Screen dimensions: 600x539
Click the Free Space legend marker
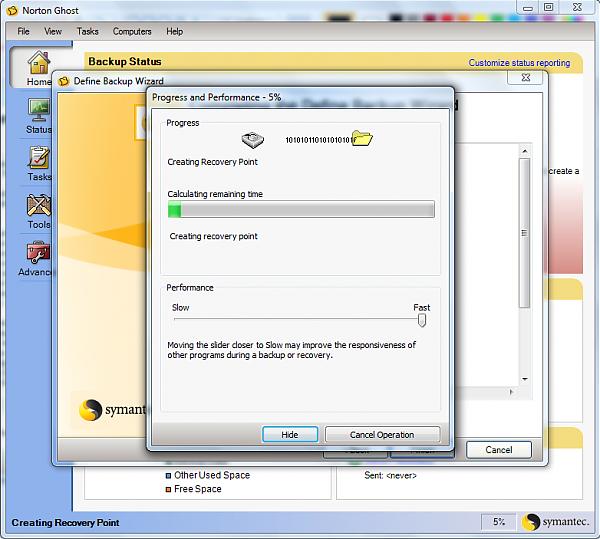168,489
